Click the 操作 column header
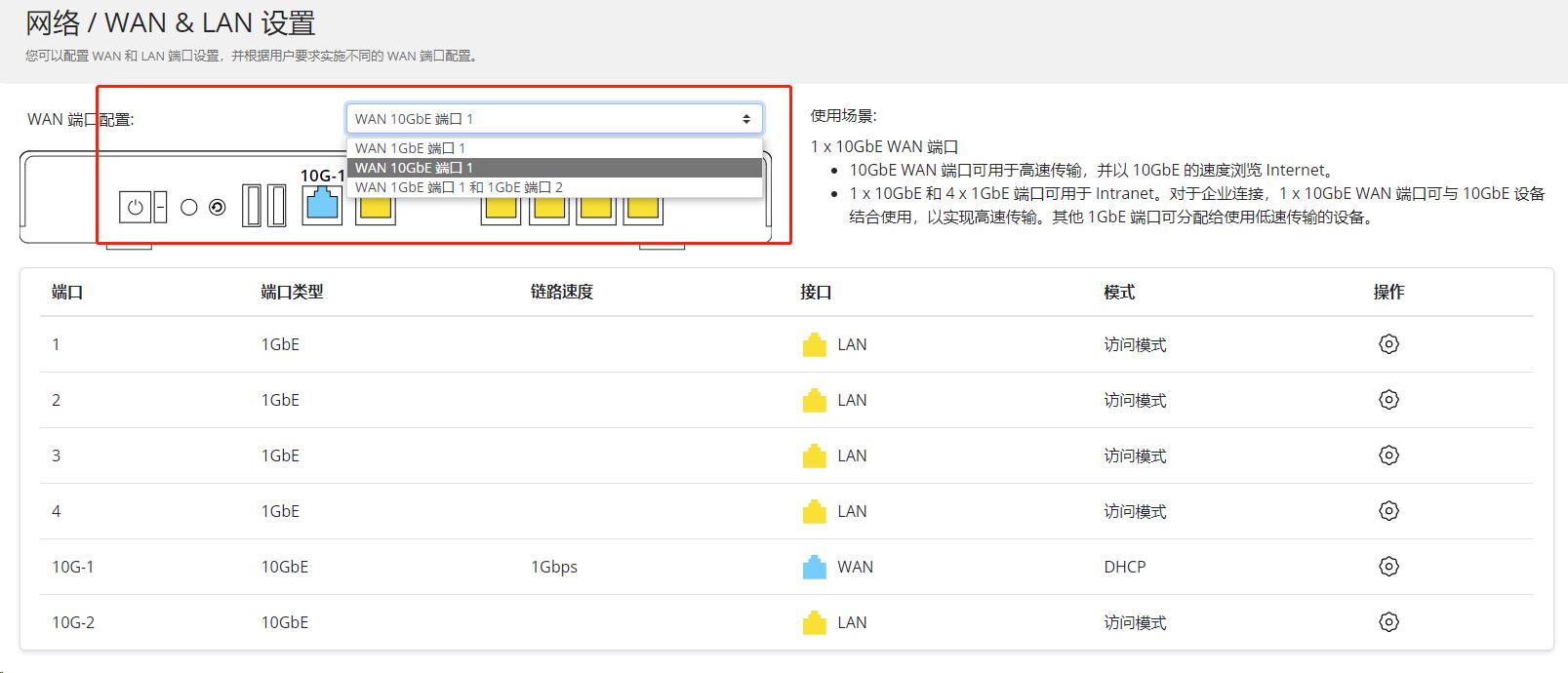 pos(1388,292)
